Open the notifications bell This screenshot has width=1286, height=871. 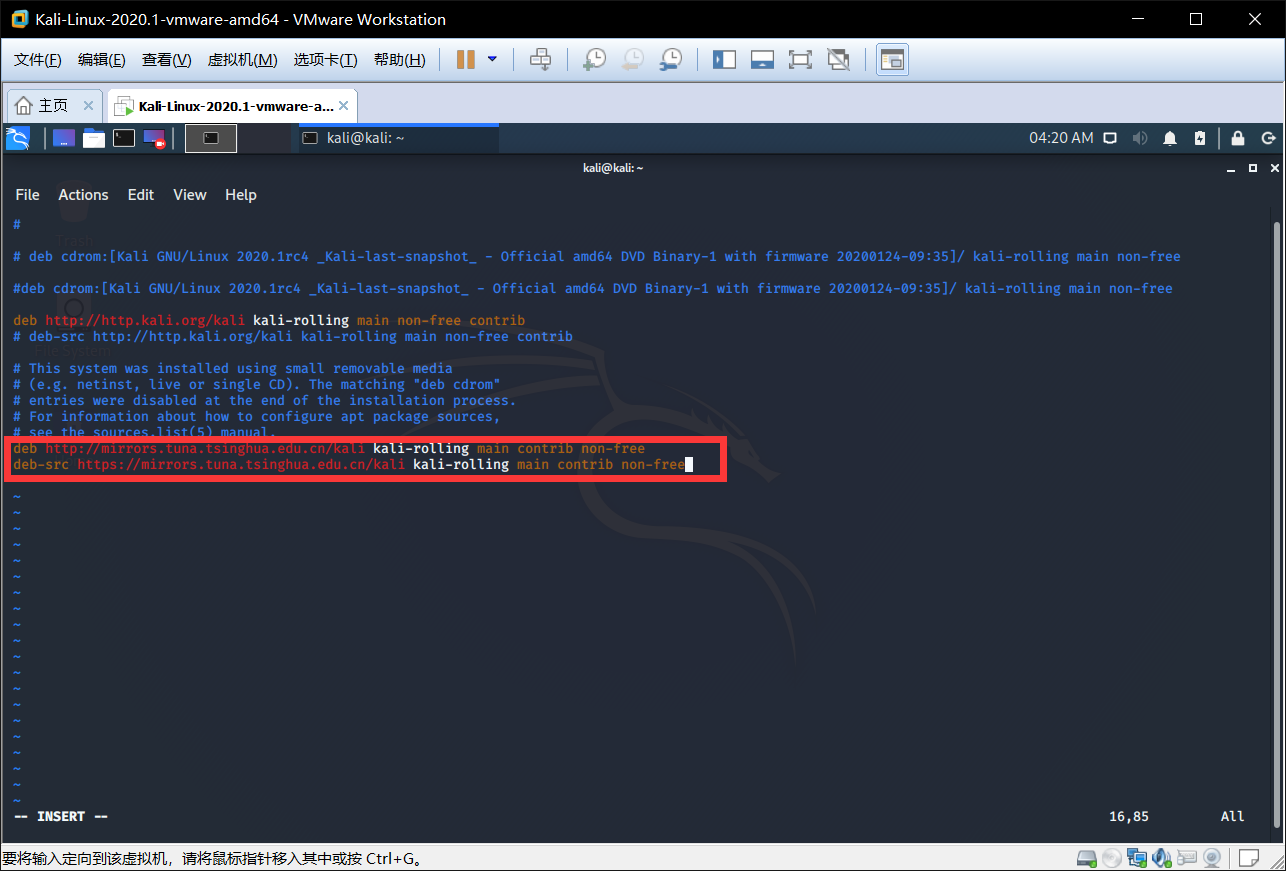[x=1170, y=138]
